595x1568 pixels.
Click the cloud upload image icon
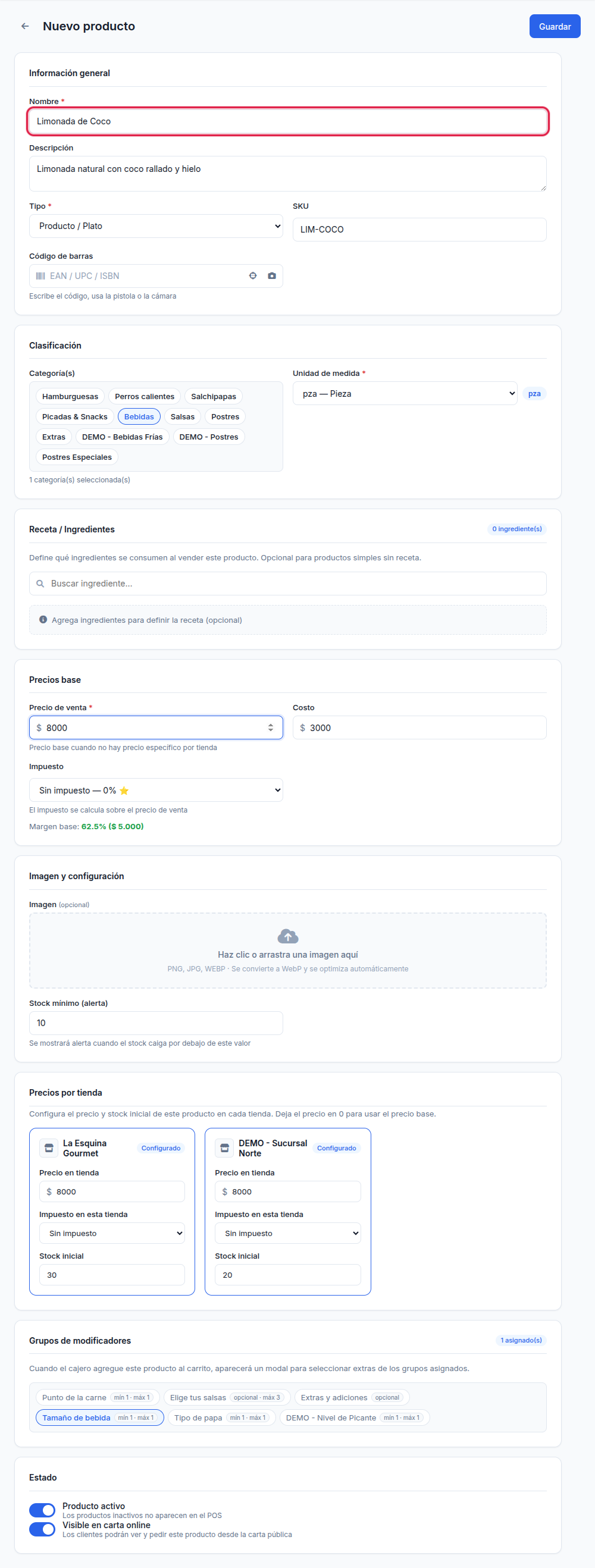pos(288,936)
